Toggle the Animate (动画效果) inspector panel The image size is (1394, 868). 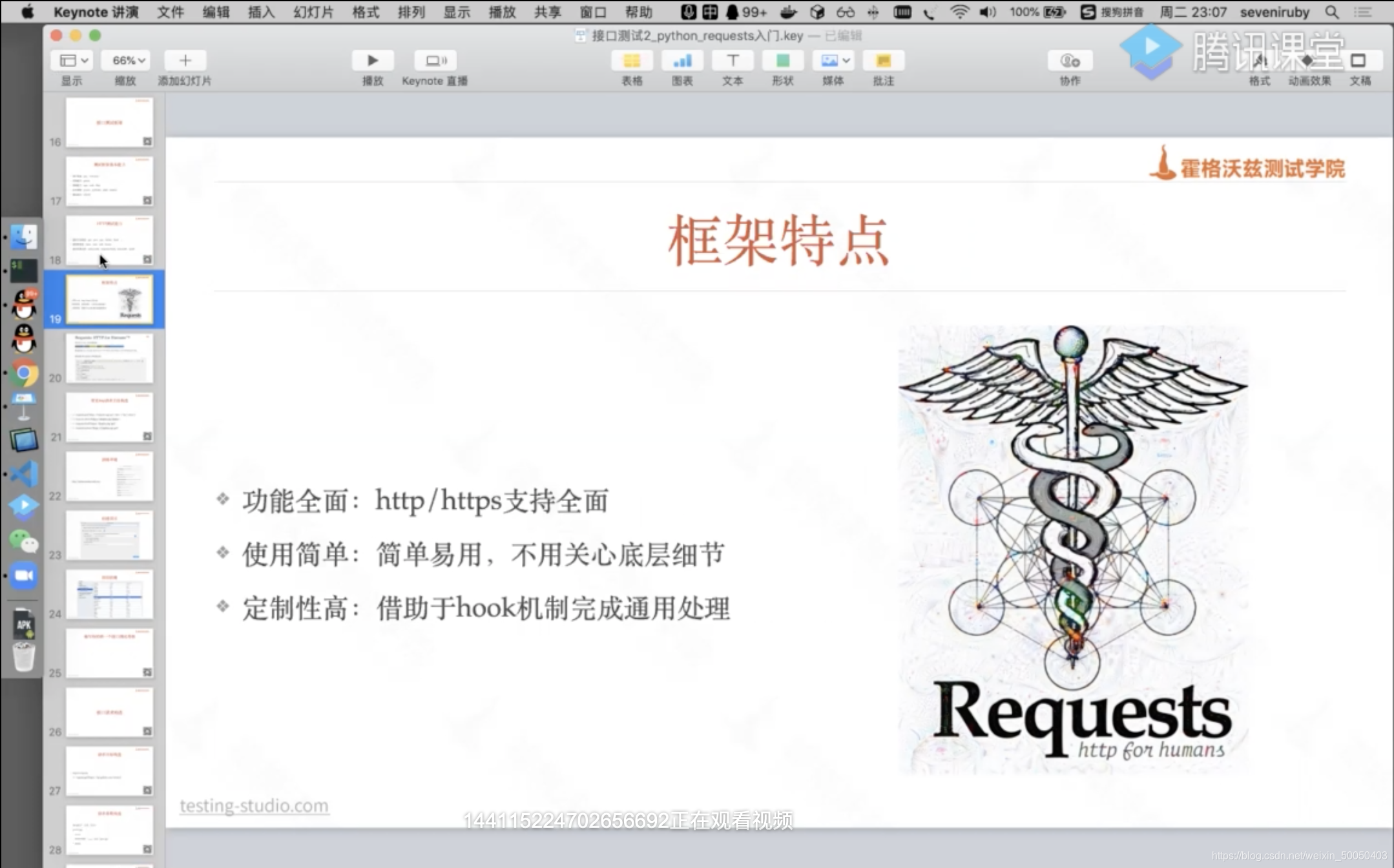pos(1308,61)
